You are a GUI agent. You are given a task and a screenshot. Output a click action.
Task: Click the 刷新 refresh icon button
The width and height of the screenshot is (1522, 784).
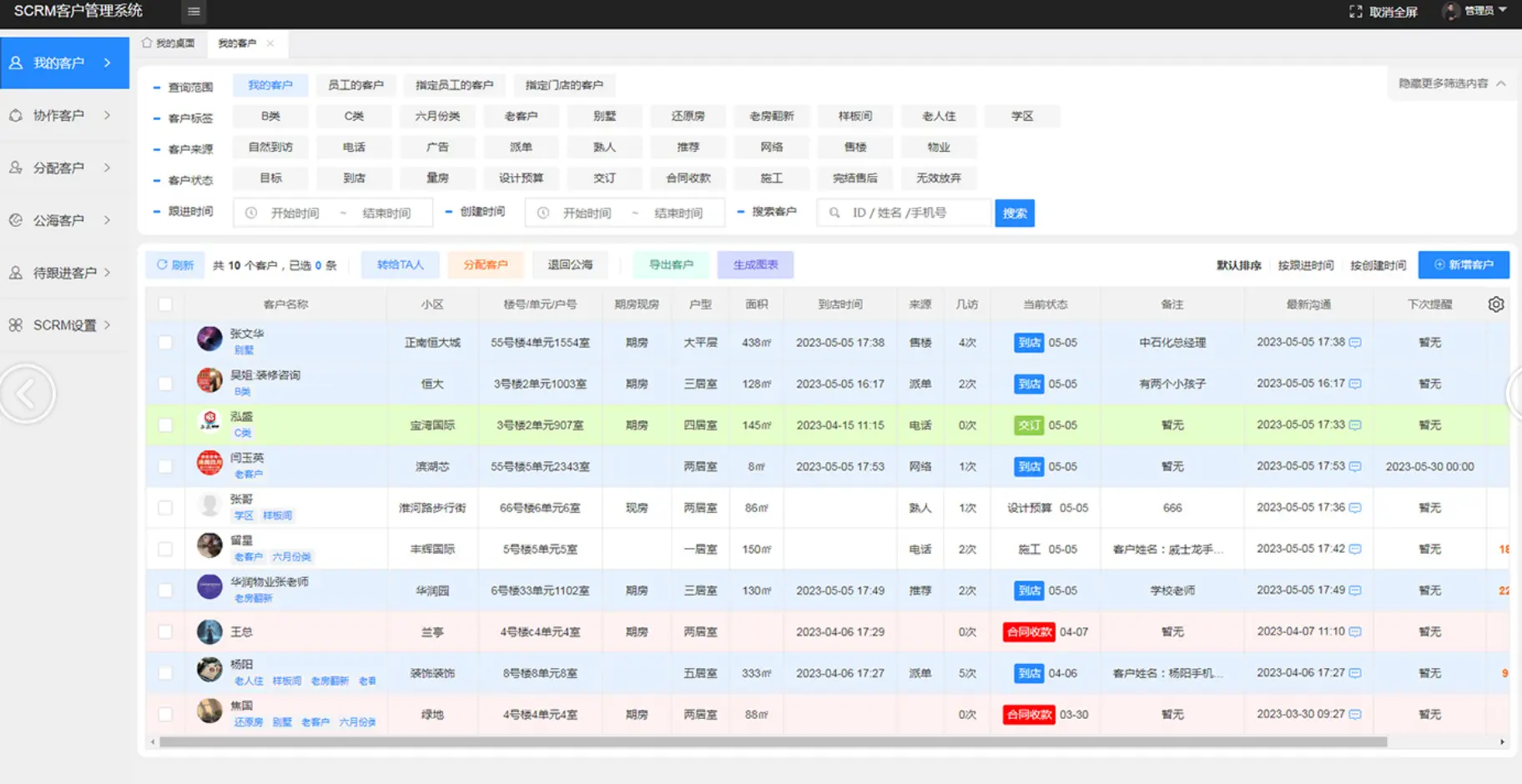(x=174, y=265)
